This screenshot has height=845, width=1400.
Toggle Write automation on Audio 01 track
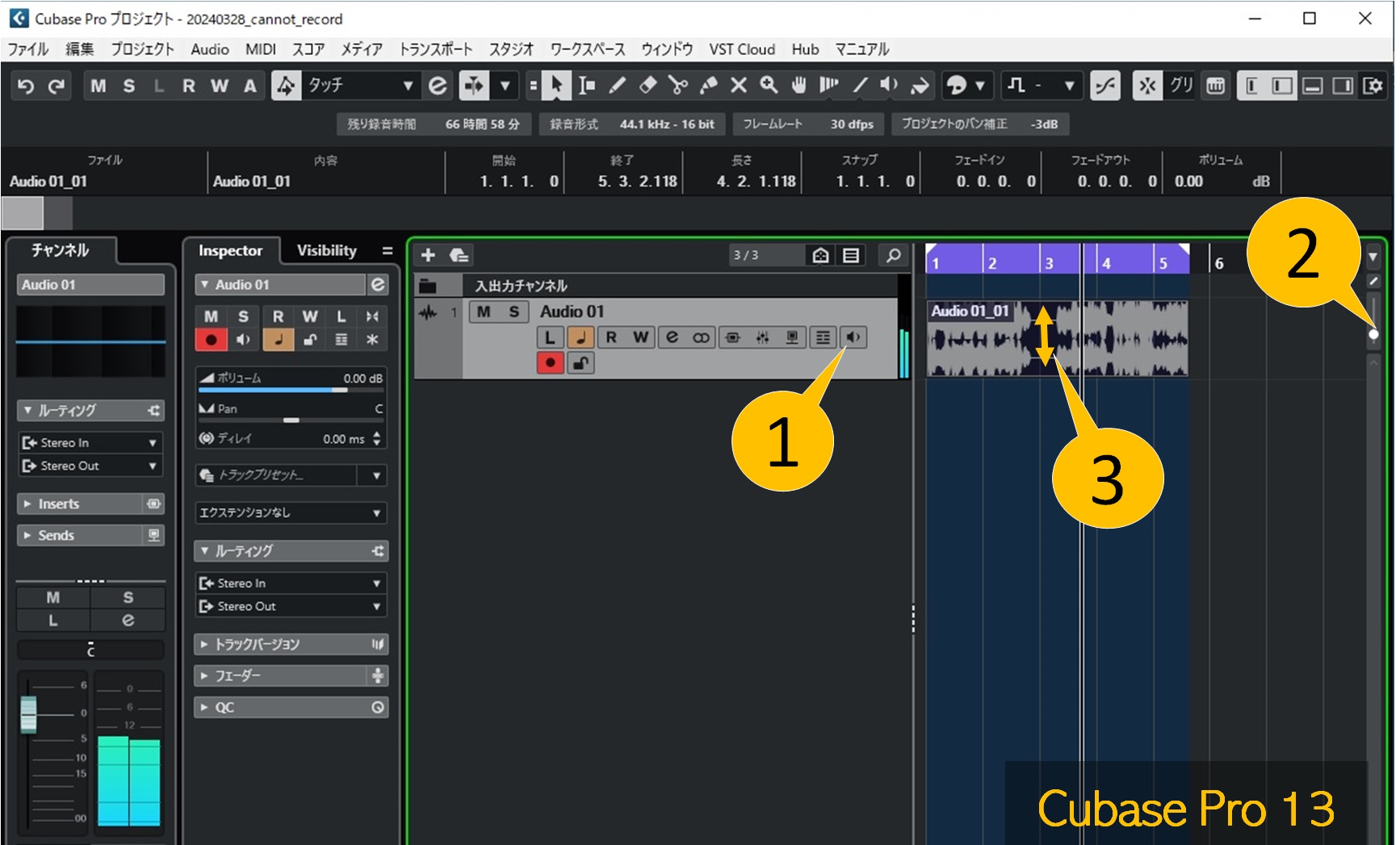pos(641,337)
